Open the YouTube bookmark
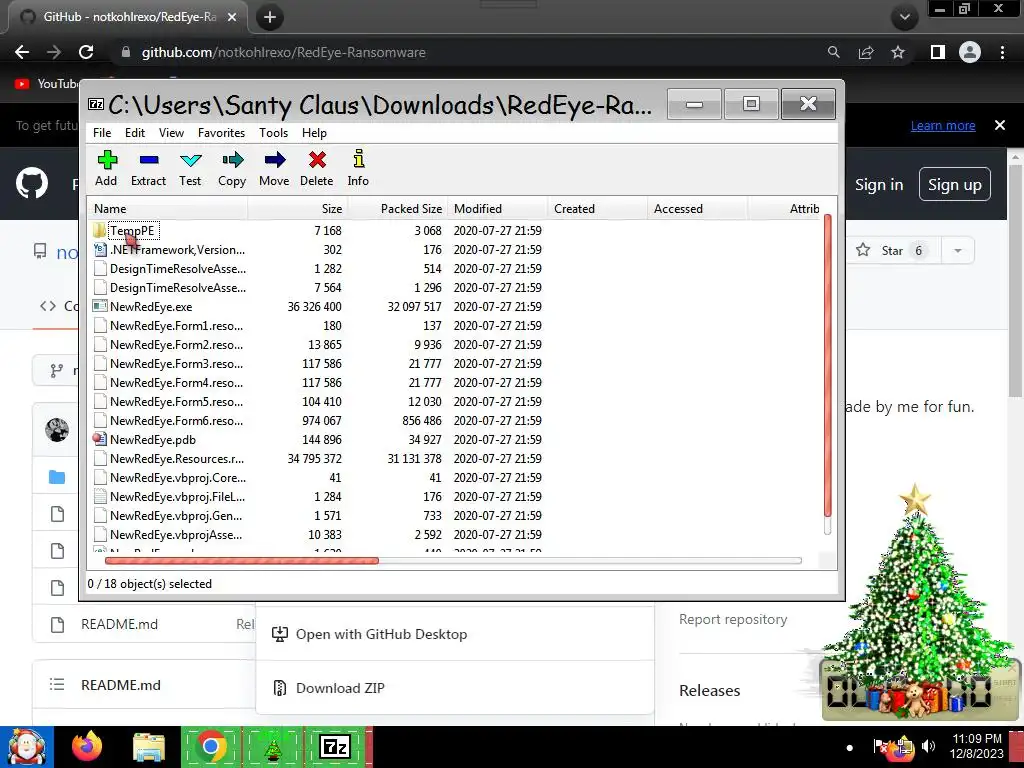 click(46, 84)
